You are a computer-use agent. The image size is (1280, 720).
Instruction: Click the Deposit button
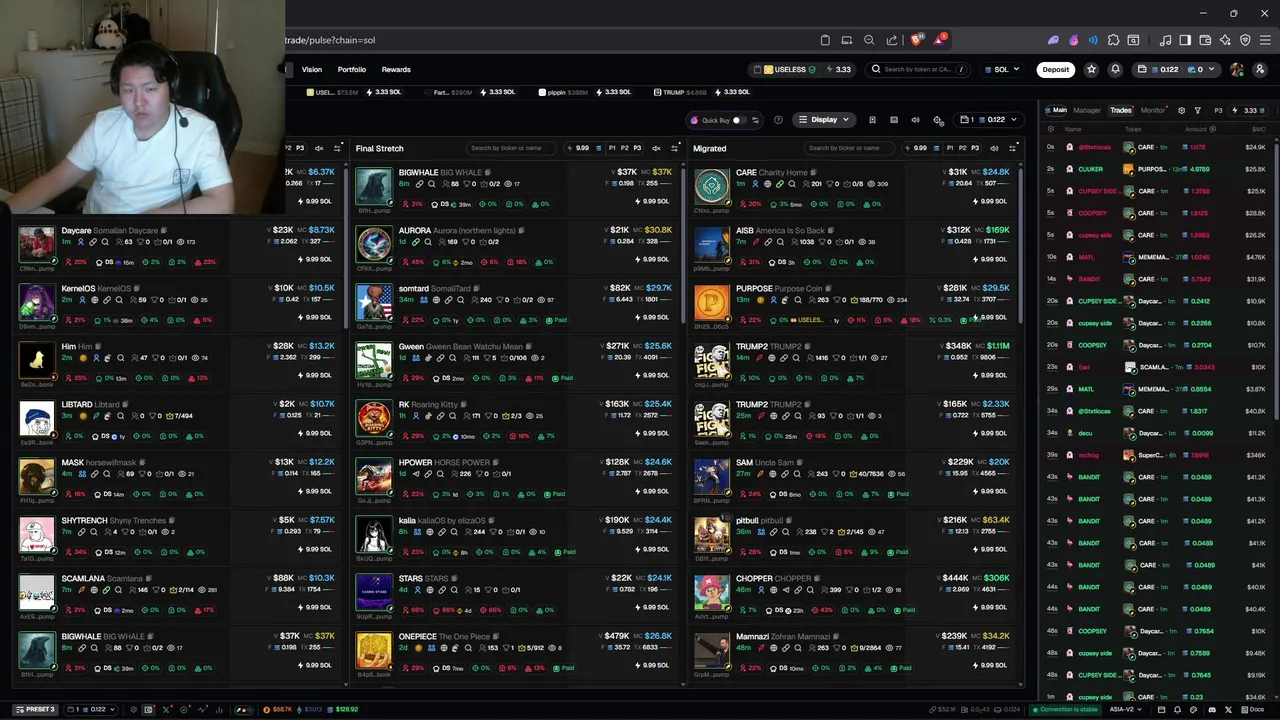point(1056,70)
